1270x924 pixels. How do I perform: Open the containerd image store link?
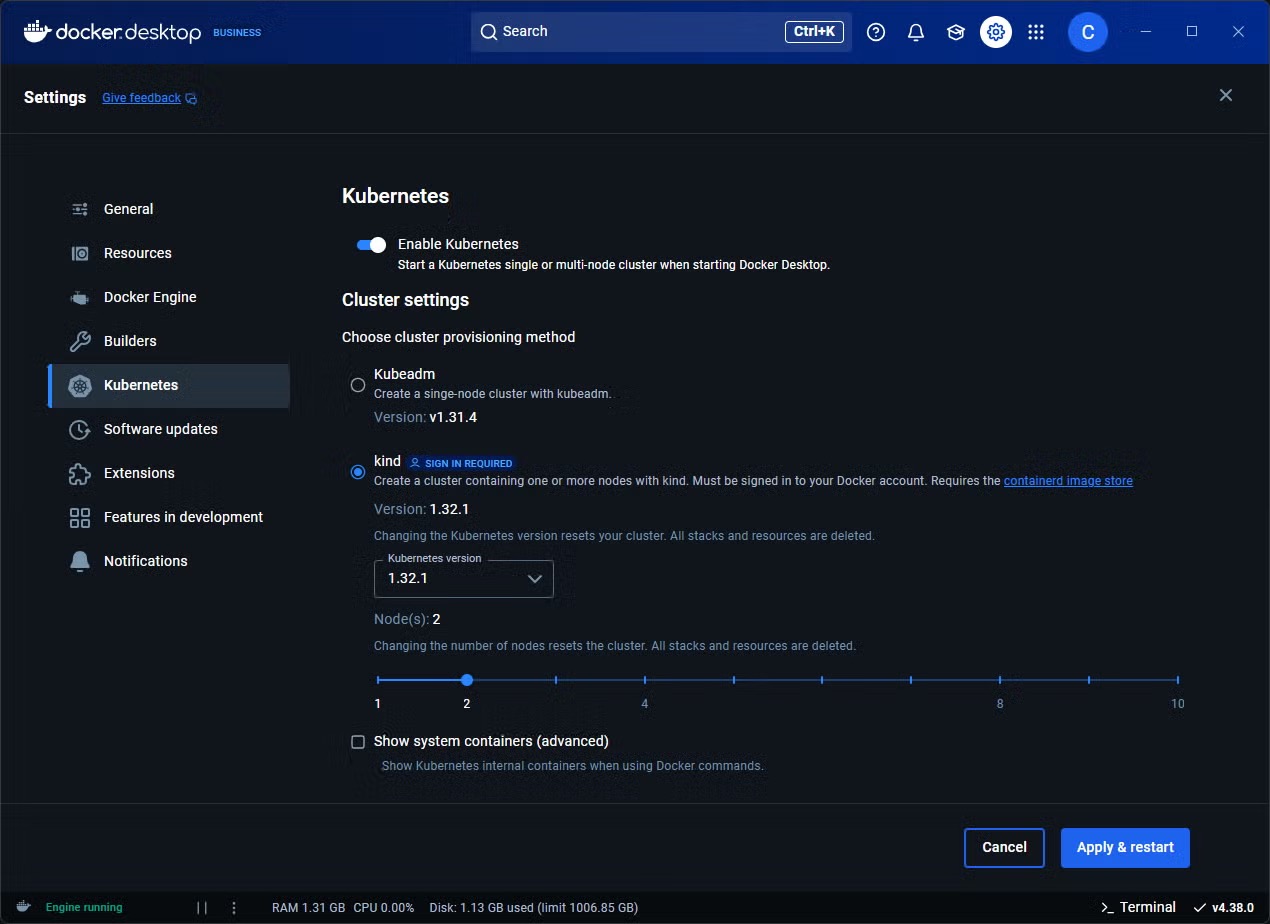pyautogui.click(x=1068, y=481)
